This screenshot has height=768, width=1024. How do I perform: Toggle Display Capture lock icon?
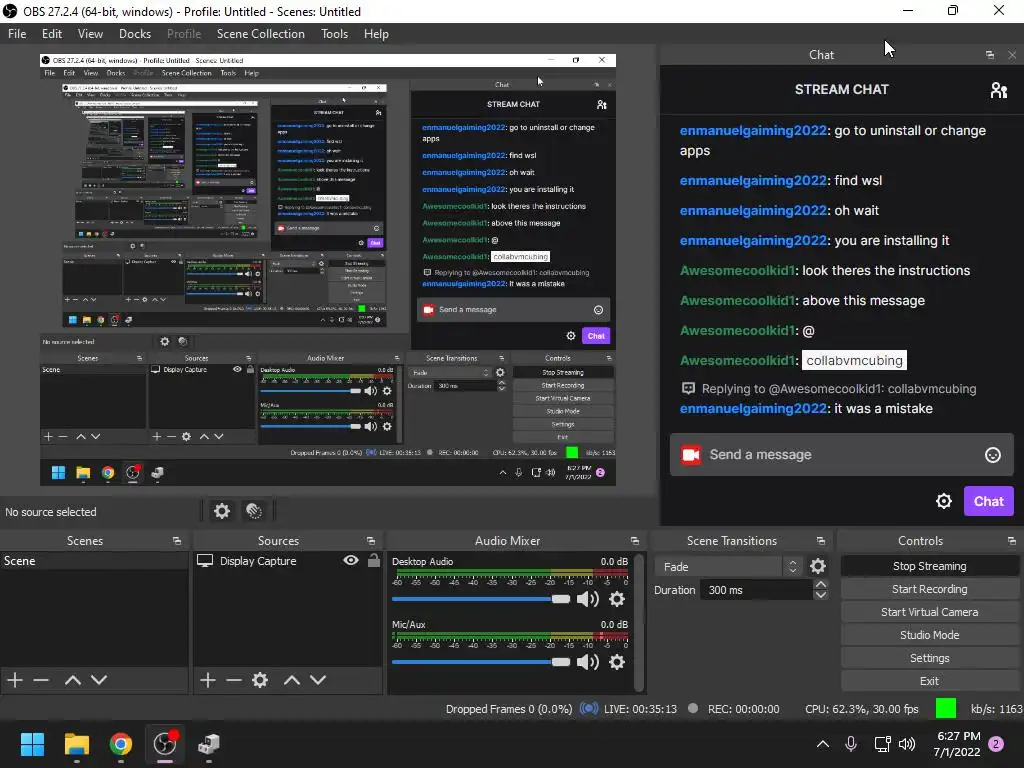pos(374,560)
